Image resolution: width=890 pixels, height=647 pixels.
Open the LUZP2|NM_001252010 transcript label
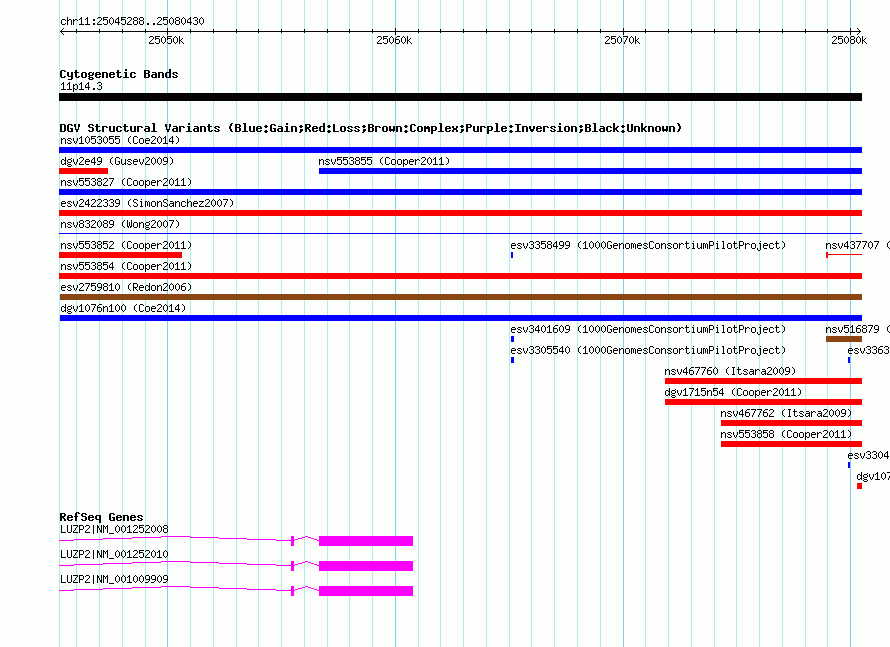point(114,554)
